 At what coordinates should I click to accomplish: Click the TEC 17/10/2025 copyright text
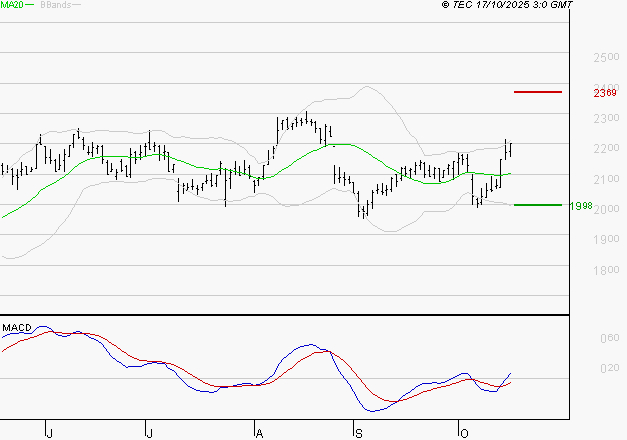(507, 5)
